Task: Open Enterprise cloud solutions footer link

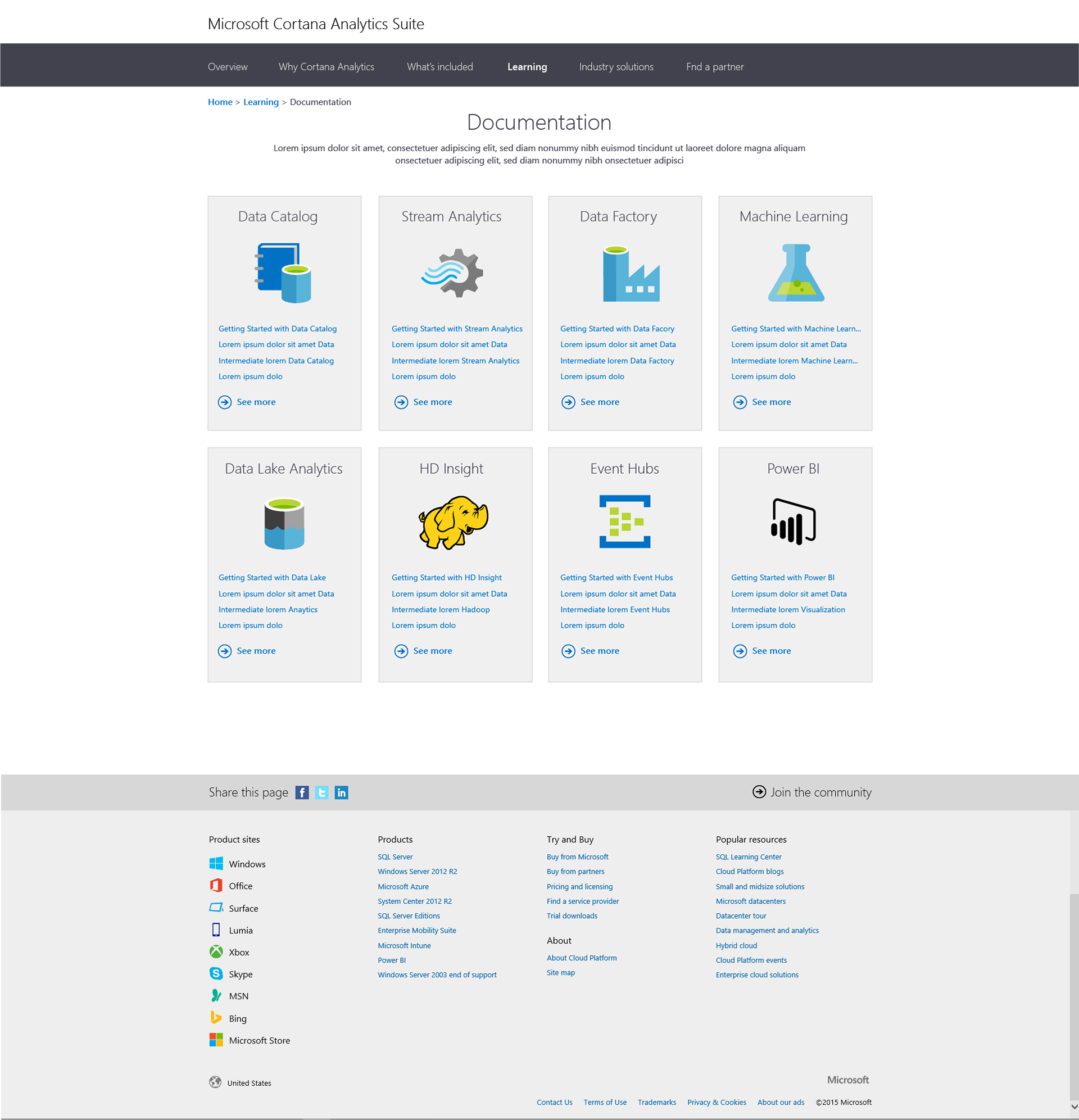Action: [756, 976]
